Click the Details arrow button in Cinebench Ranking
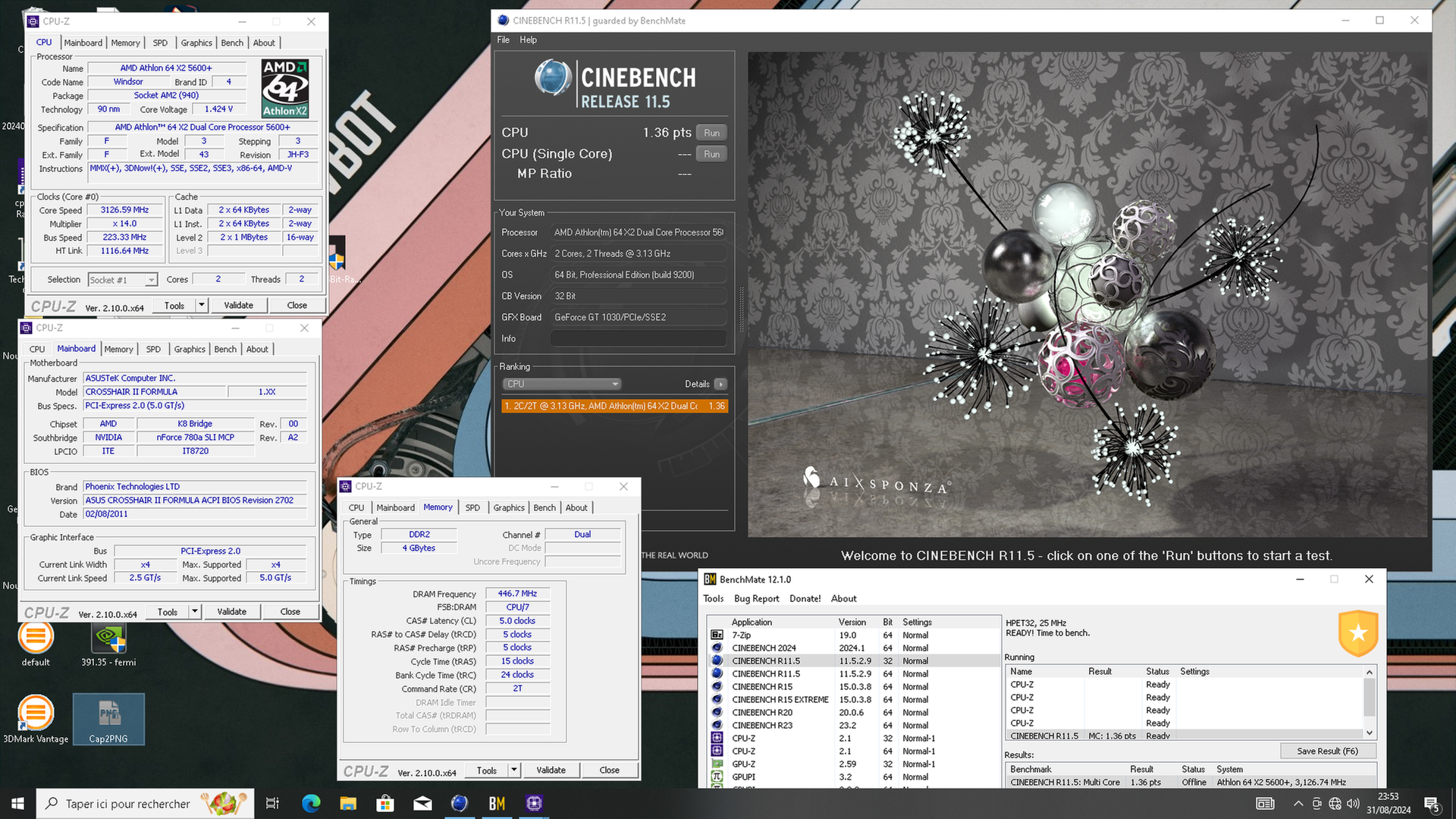This screenshot has height=819, width=1456. point(720,384)
